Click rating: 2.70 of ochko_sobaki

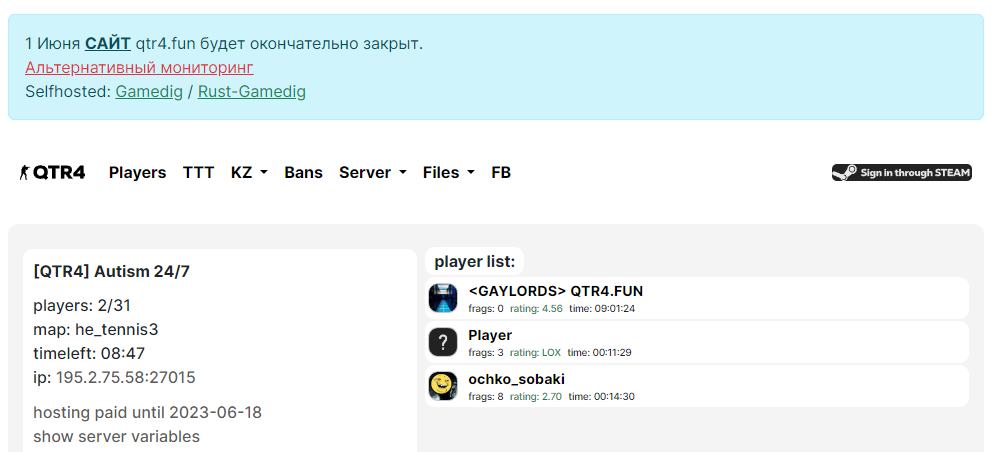pos(536,397)
